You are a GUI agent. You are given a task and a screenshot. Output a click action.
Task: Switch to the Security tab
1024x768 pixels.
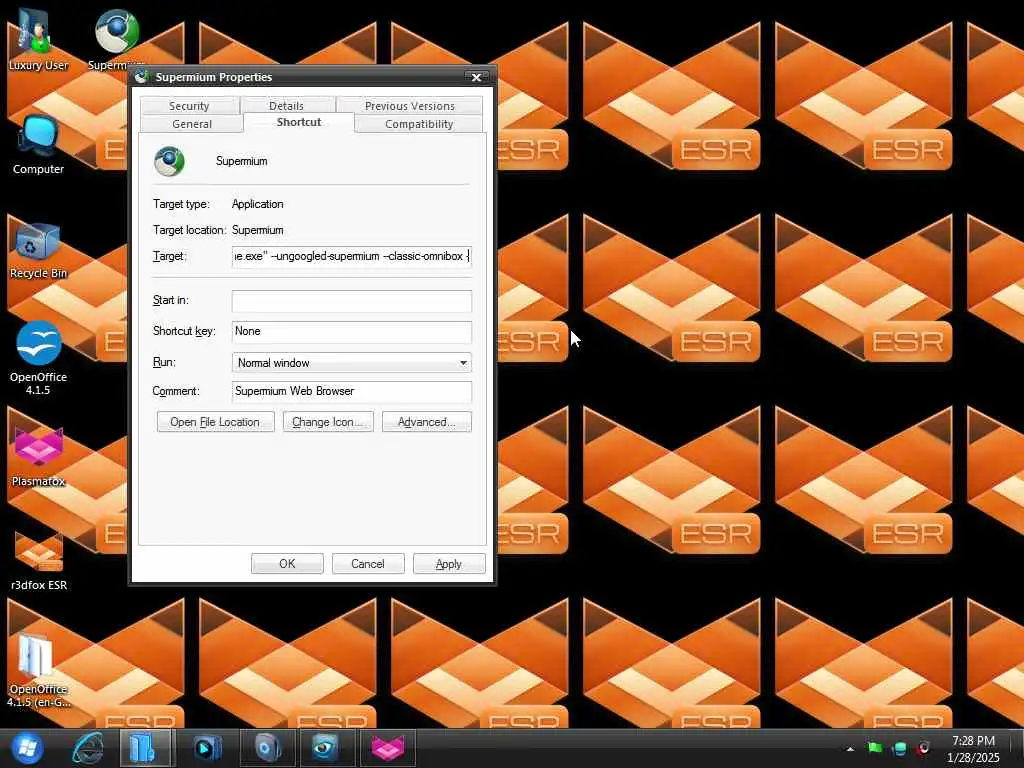[x=189, y=106]
